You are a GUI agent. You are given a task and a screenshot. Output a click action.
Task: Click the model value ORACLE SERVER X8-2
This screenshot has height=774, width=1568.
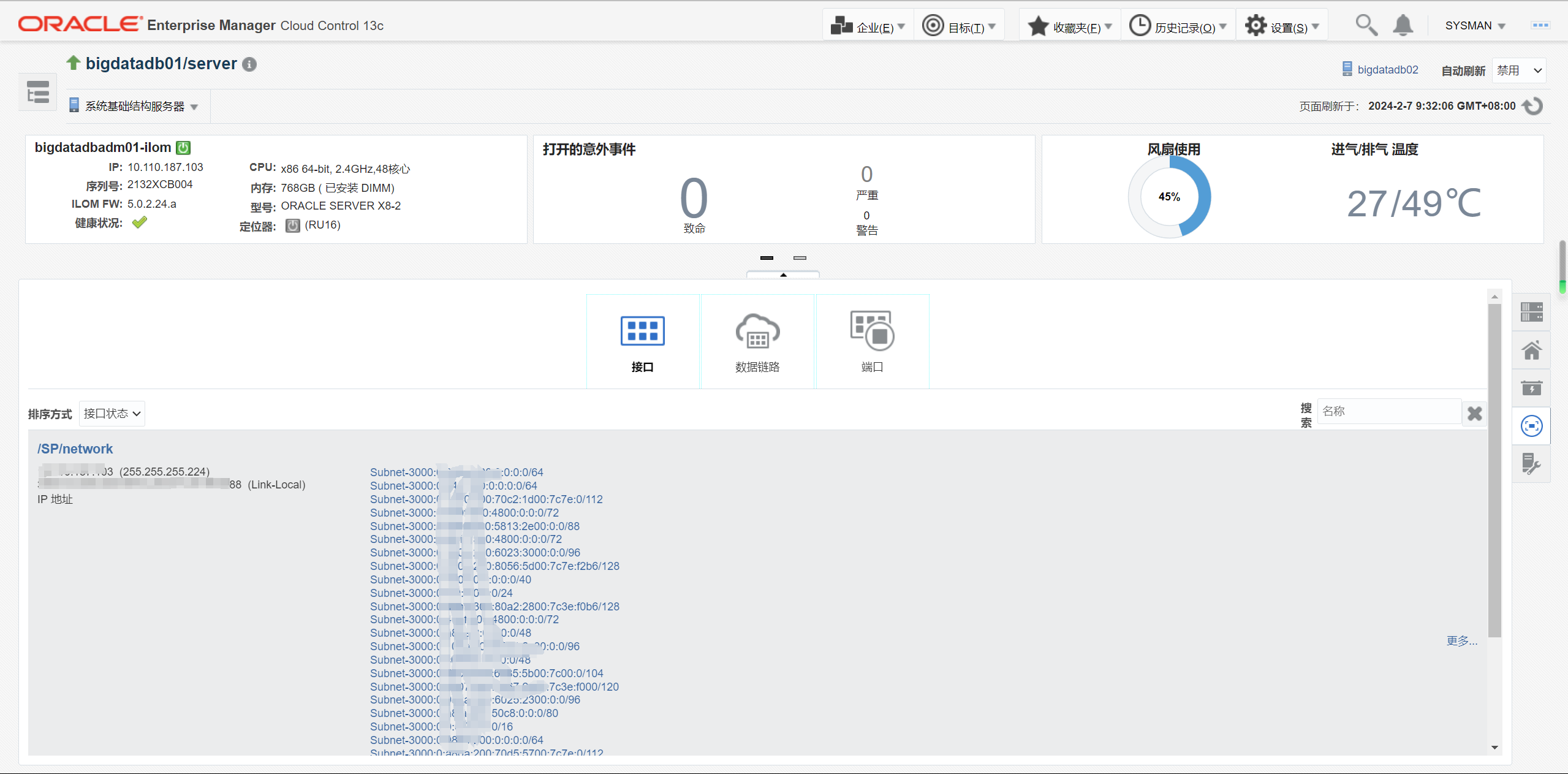[341, 206]
